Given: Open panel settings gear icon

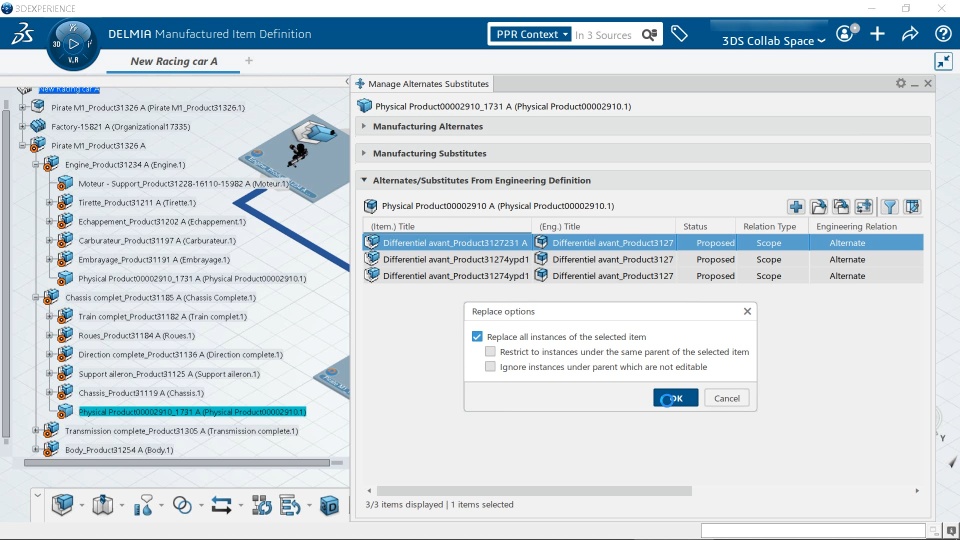Looking at the screenshot, I should (x=901, y=83).
